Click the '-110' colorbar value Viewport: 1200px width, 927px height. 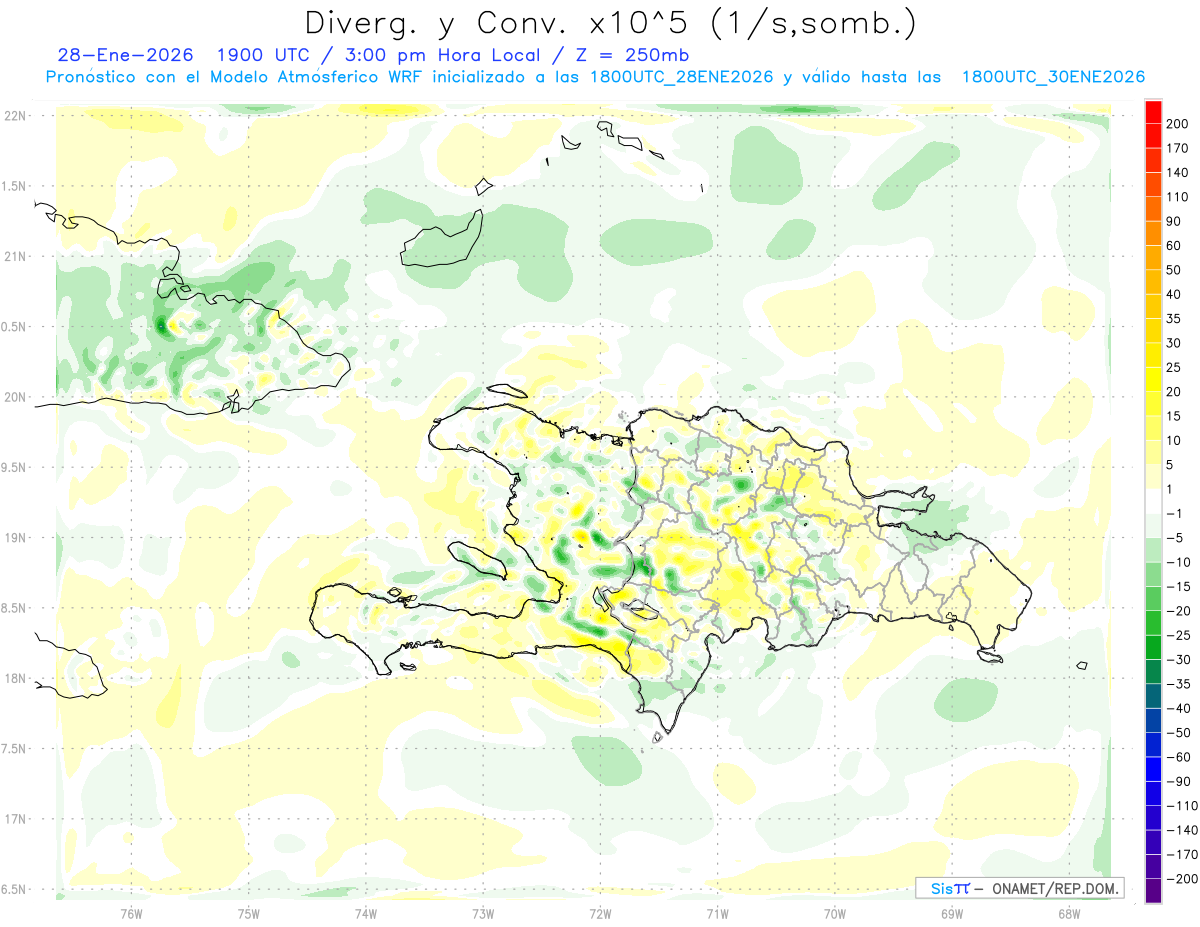point(1182,805)
